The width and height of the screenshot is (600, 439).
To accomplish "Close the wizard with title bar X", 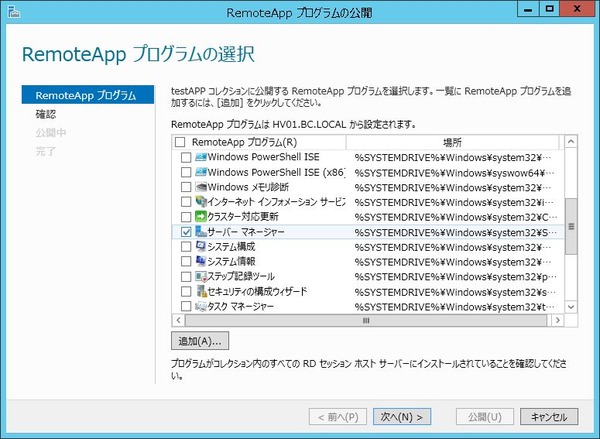I will 577,10.
